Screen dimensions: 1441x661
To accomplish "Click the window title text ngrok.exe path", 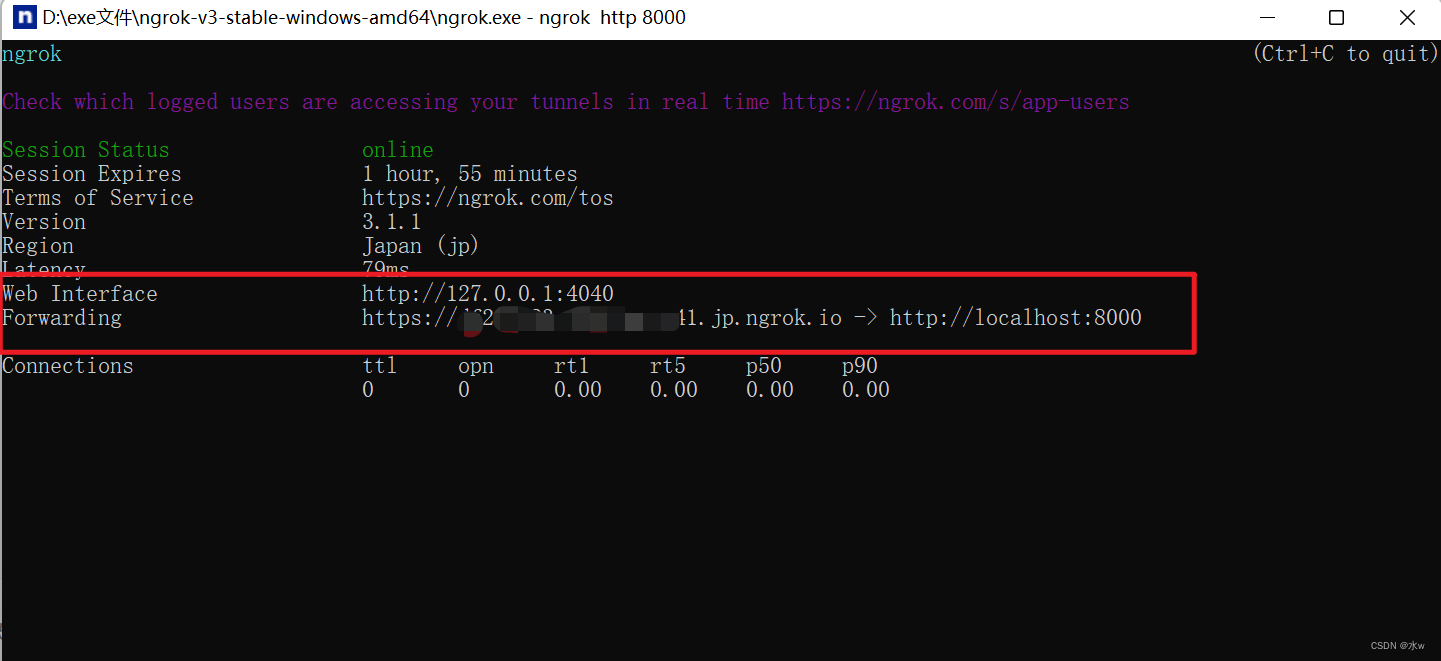I will (x=363, y=18).
